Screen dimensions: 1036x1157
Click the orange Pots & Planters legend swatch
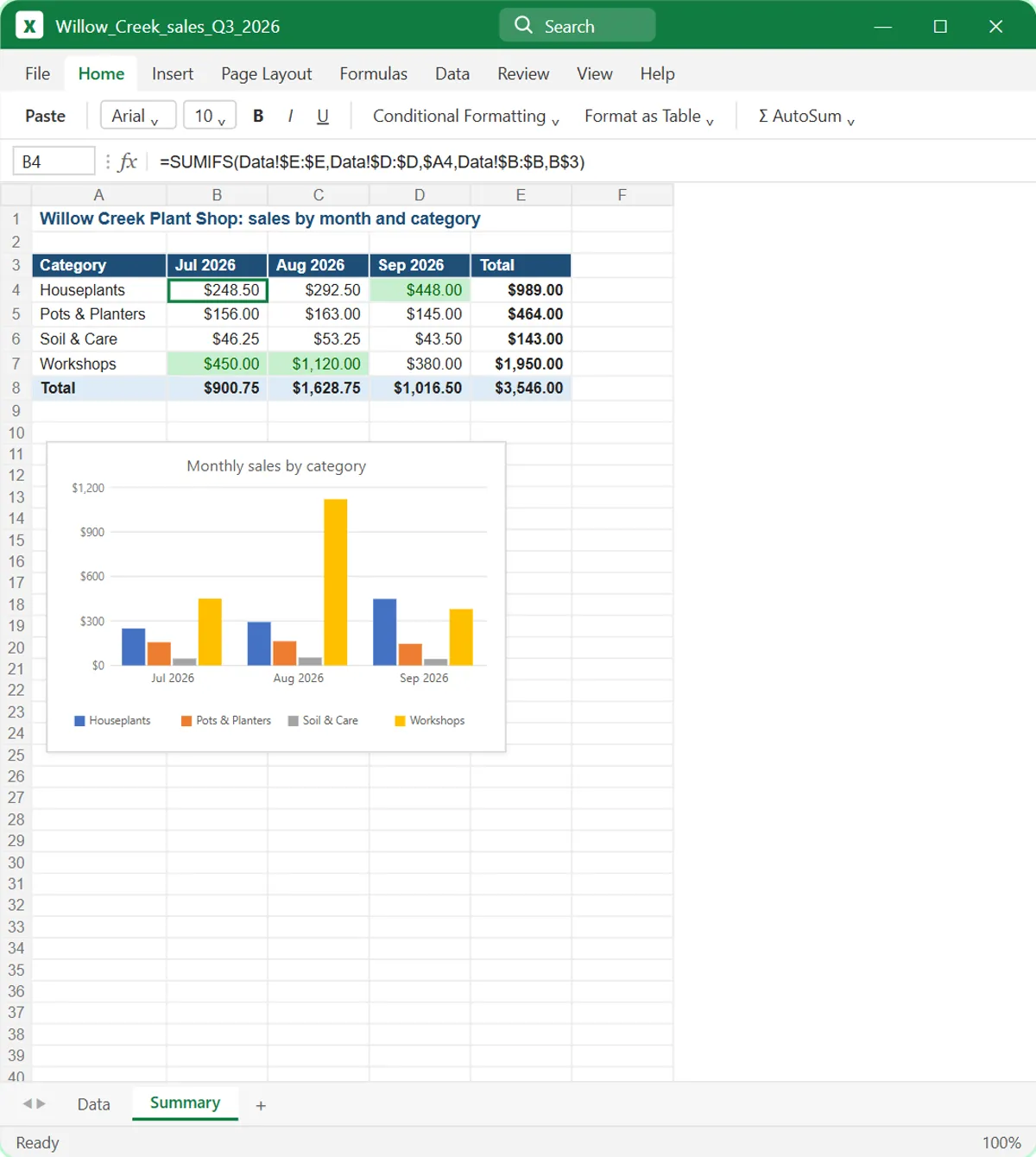186,721
